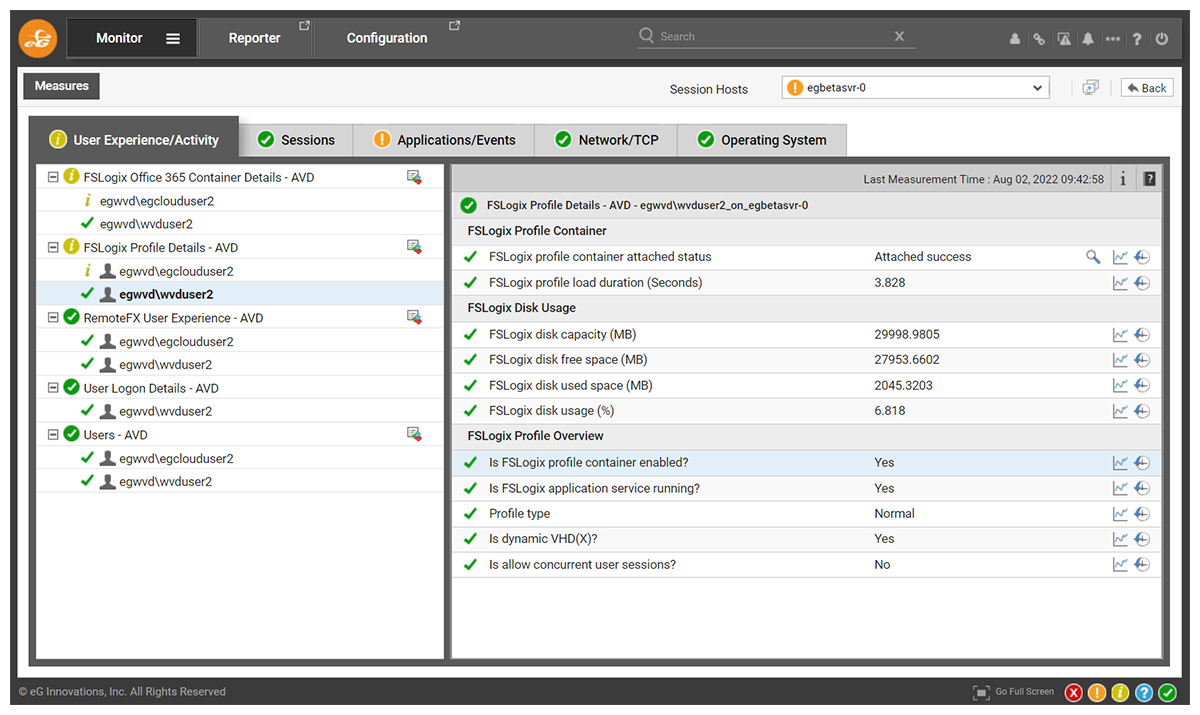Open history icon for Is dynamic VHD(X)
The width and height of the screenshot is (1200, 715).
point(1142,539)
